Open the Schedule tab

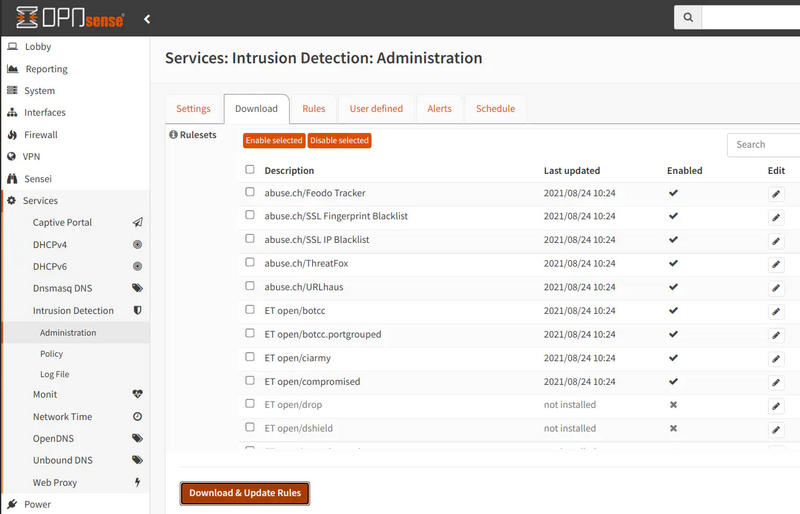click(x=495, y=109)
